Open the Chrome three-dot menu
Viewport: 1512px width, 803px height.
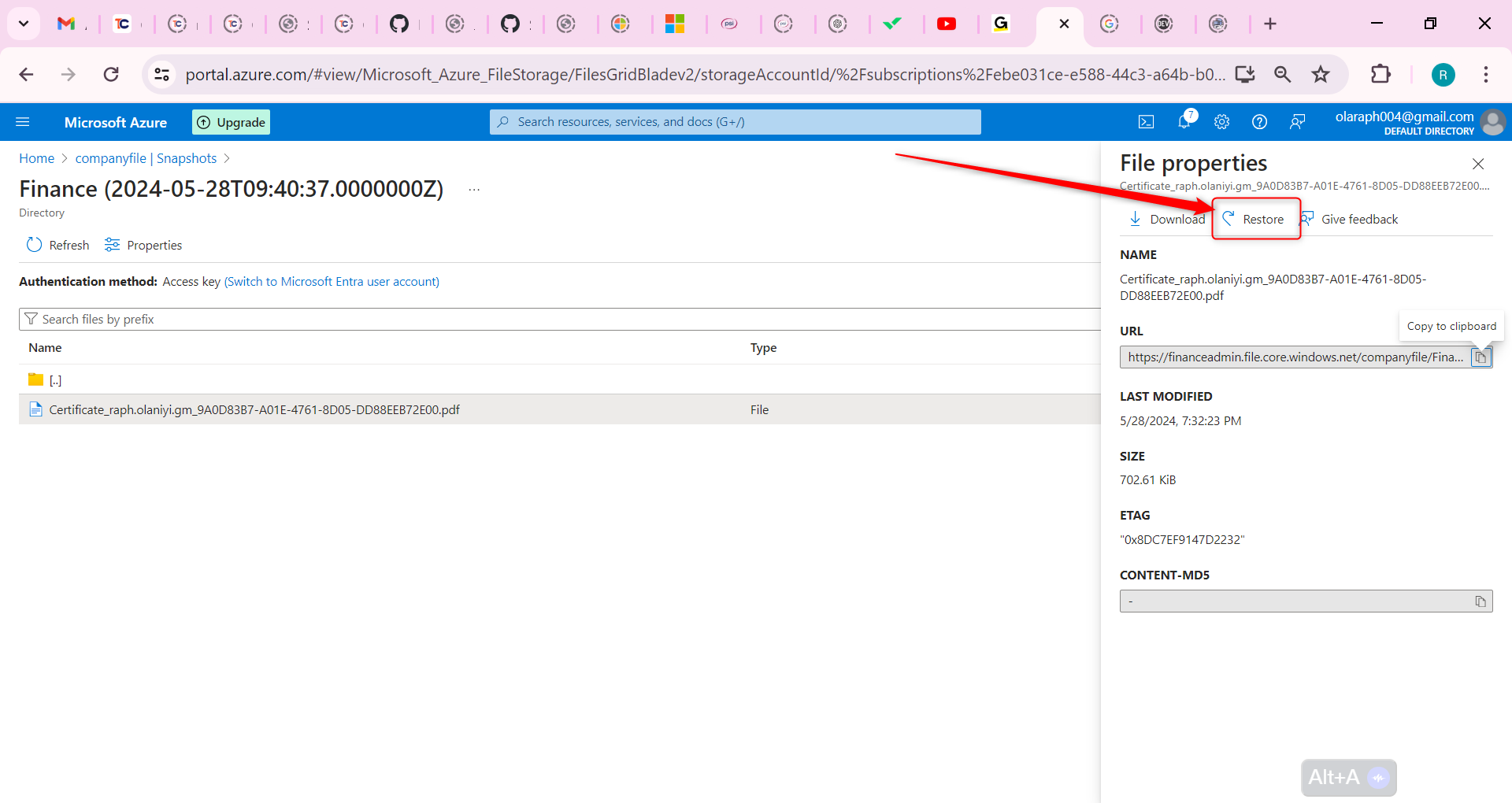[1486, 74]
